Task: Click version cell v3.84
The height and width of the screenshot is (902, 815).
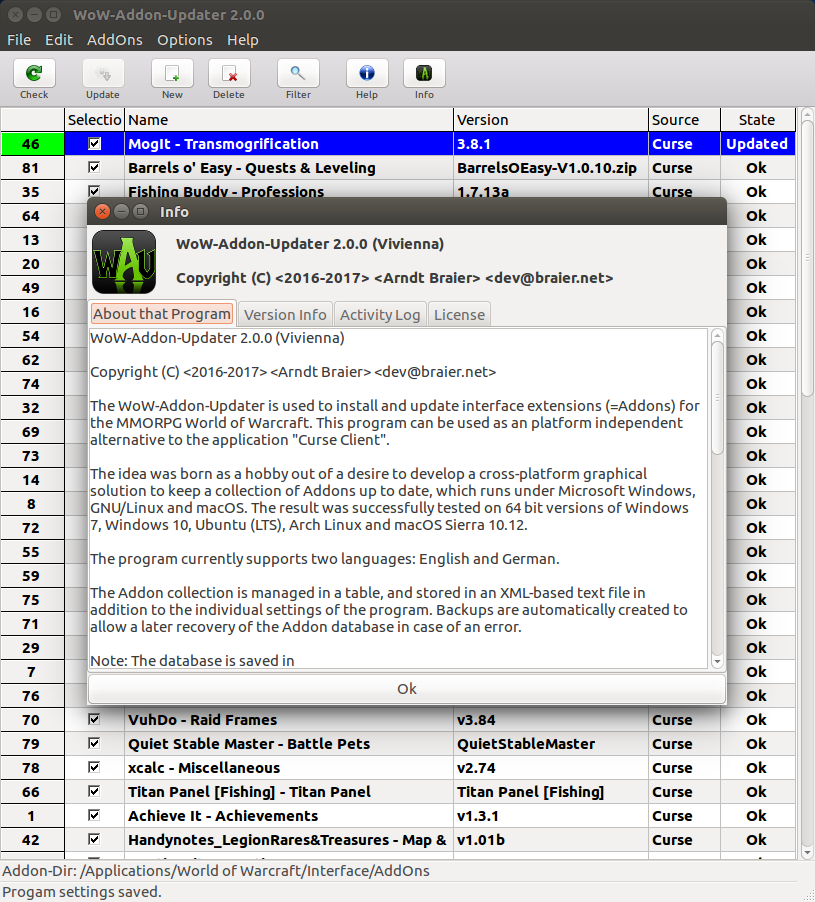Action: (550, 720)
